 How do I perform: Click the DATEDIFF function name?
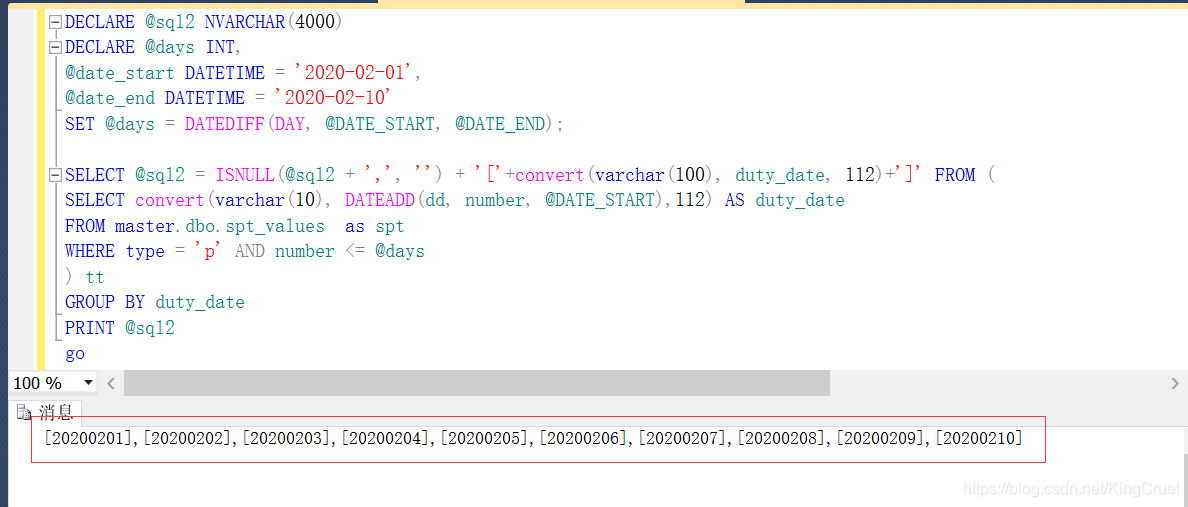click(x=225, y=124)
